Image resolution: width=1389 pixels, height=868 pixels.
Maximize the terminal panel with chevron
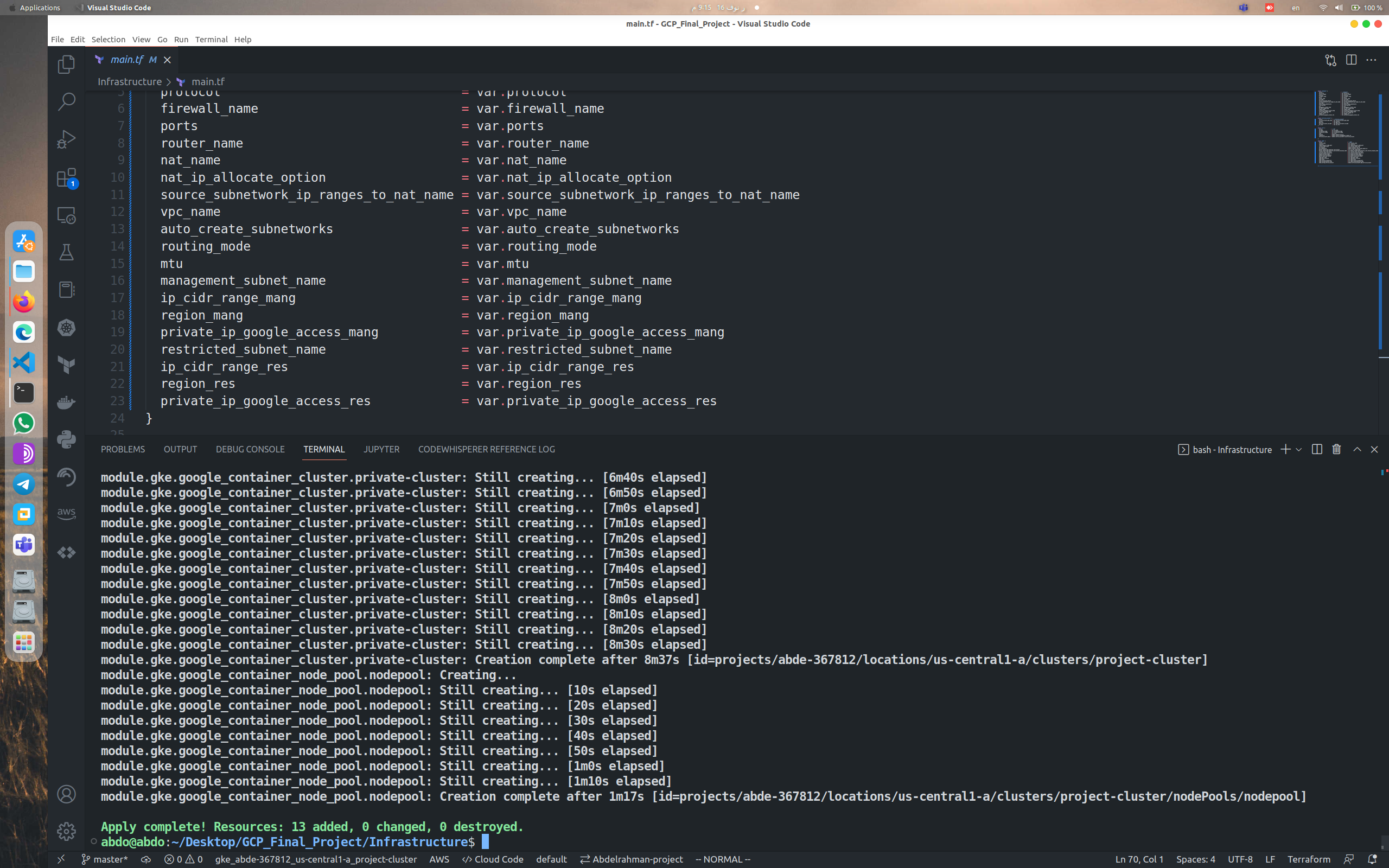(x=1356, y=450)
